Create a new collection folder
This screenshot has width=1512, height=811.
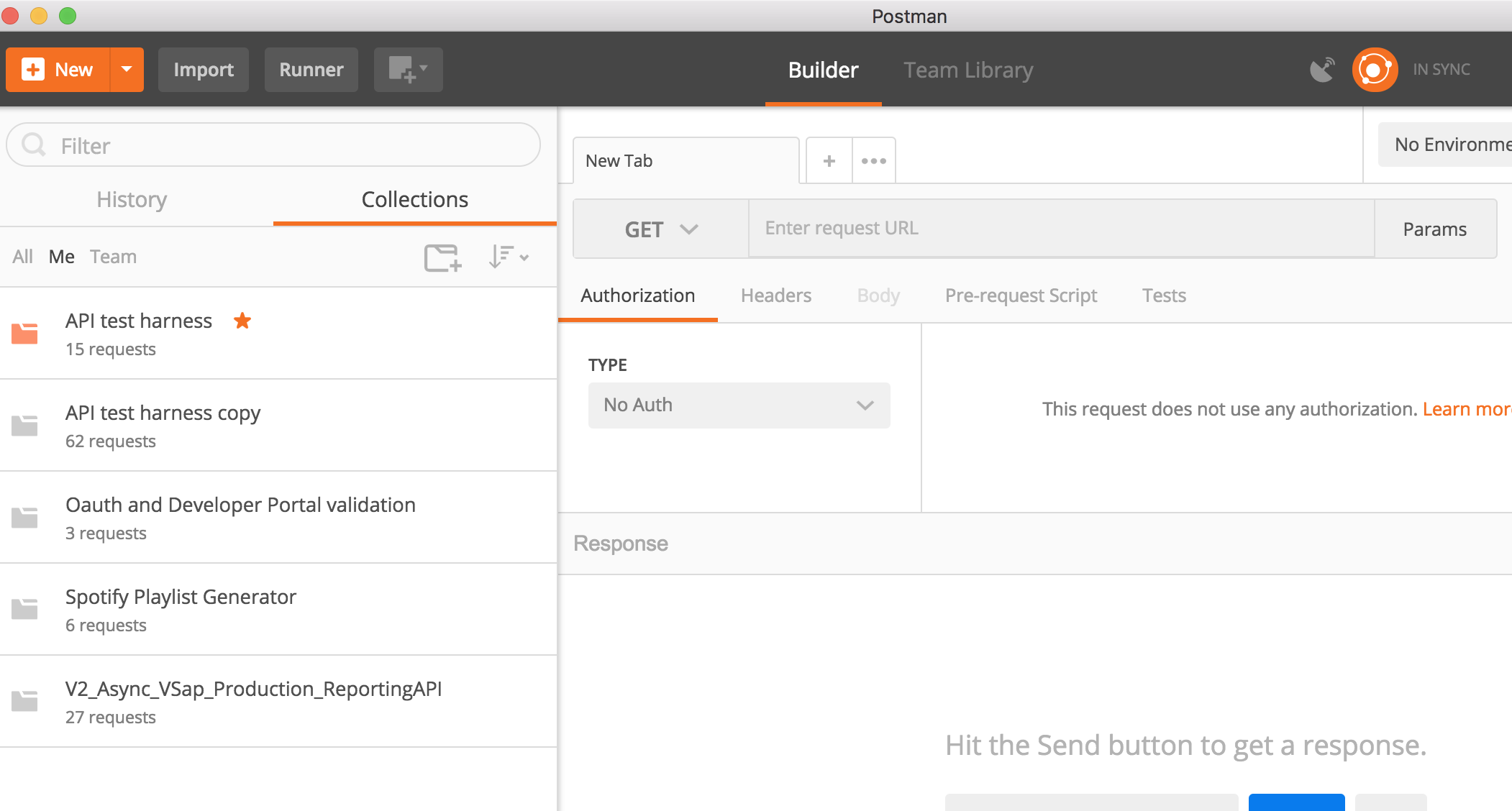[x=442, y=257]
